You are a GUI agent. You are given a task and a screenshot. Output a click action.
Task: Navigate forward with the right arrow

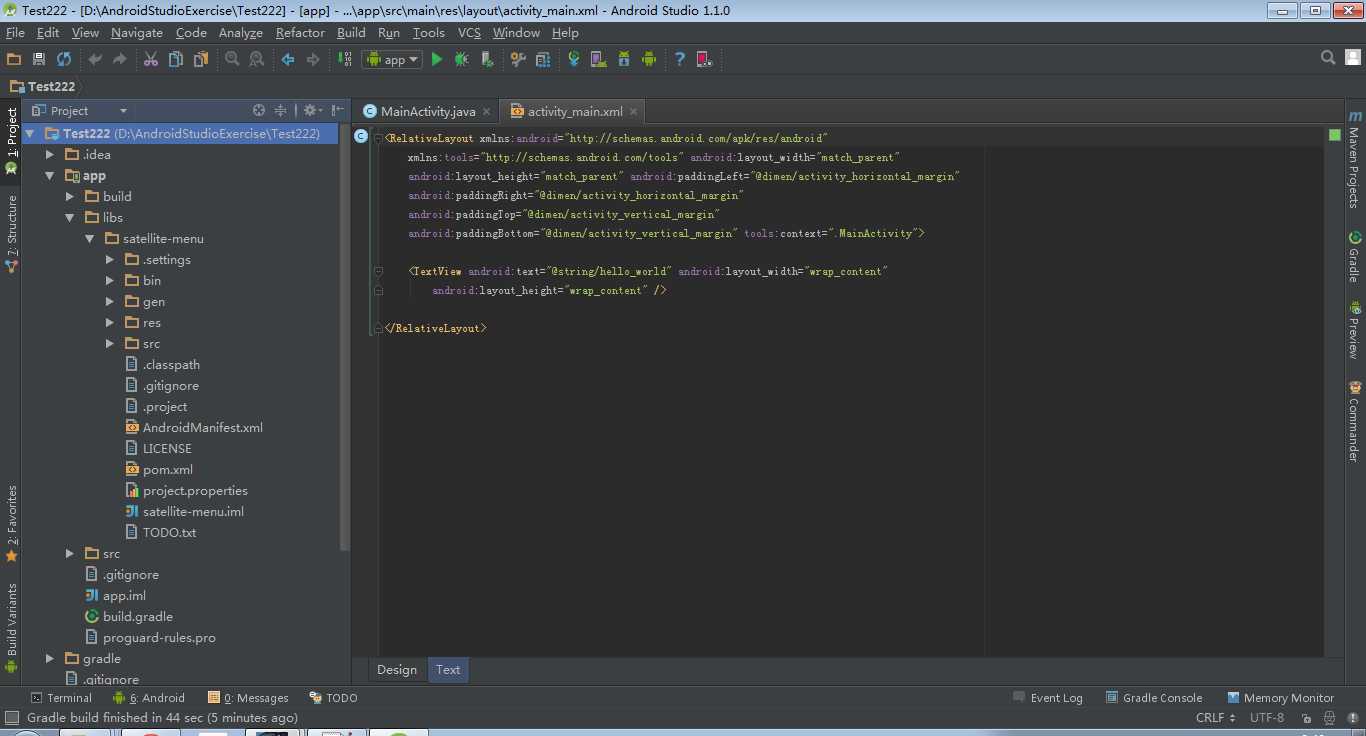[x=313, y=59]
